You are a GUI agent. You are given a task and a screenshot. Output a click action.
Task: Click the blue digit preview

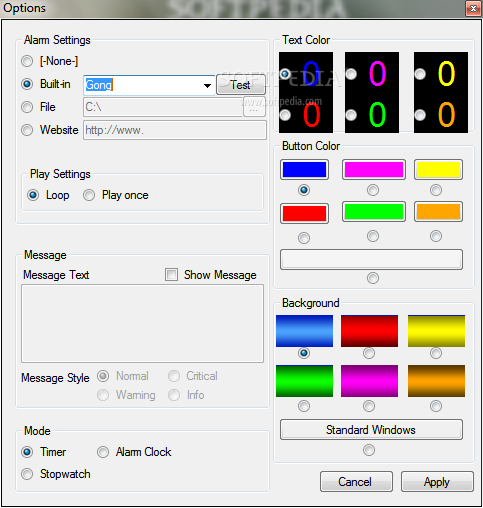(311, 73)
